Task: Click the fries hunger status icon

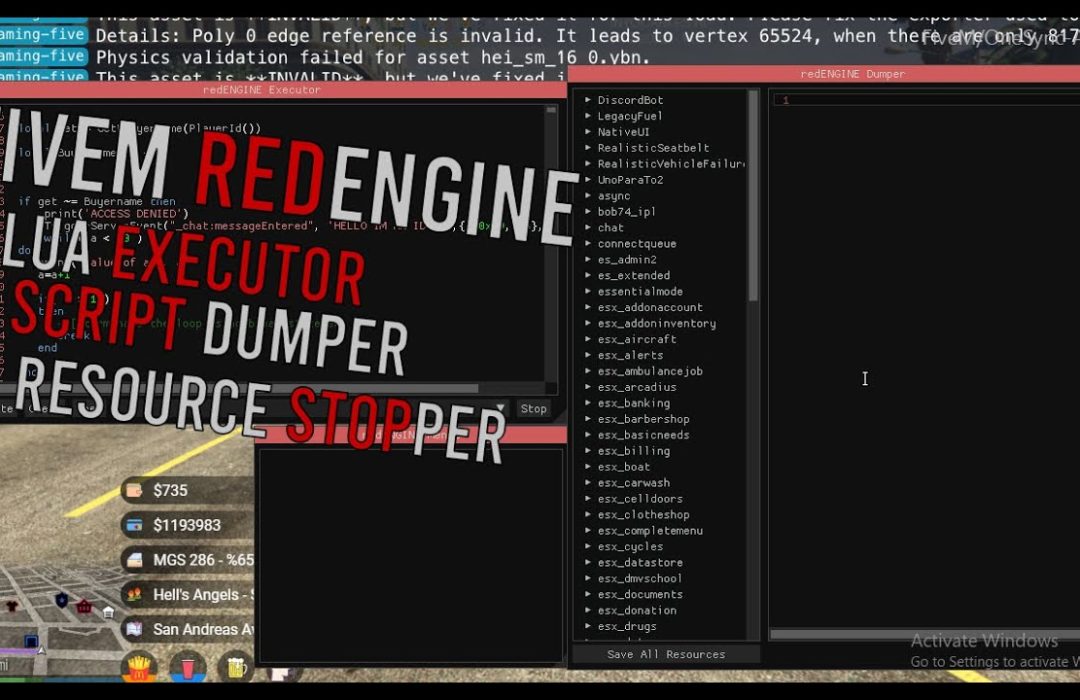Action: point(139,668)
